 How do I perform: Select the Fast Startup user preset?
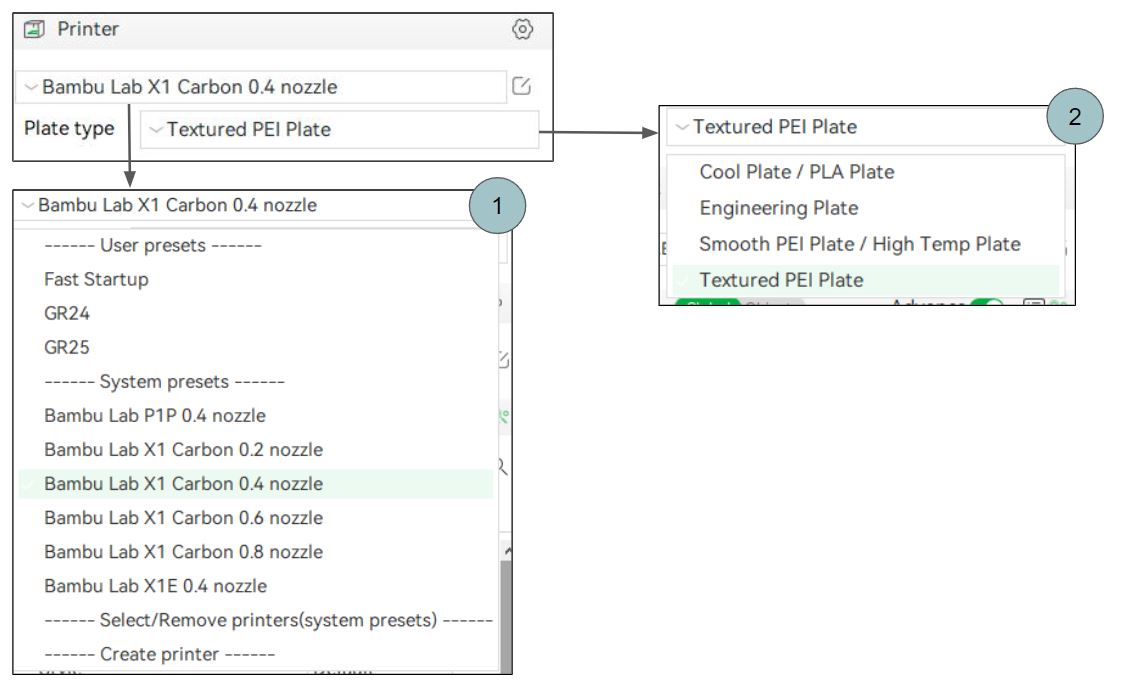[96, 279]
